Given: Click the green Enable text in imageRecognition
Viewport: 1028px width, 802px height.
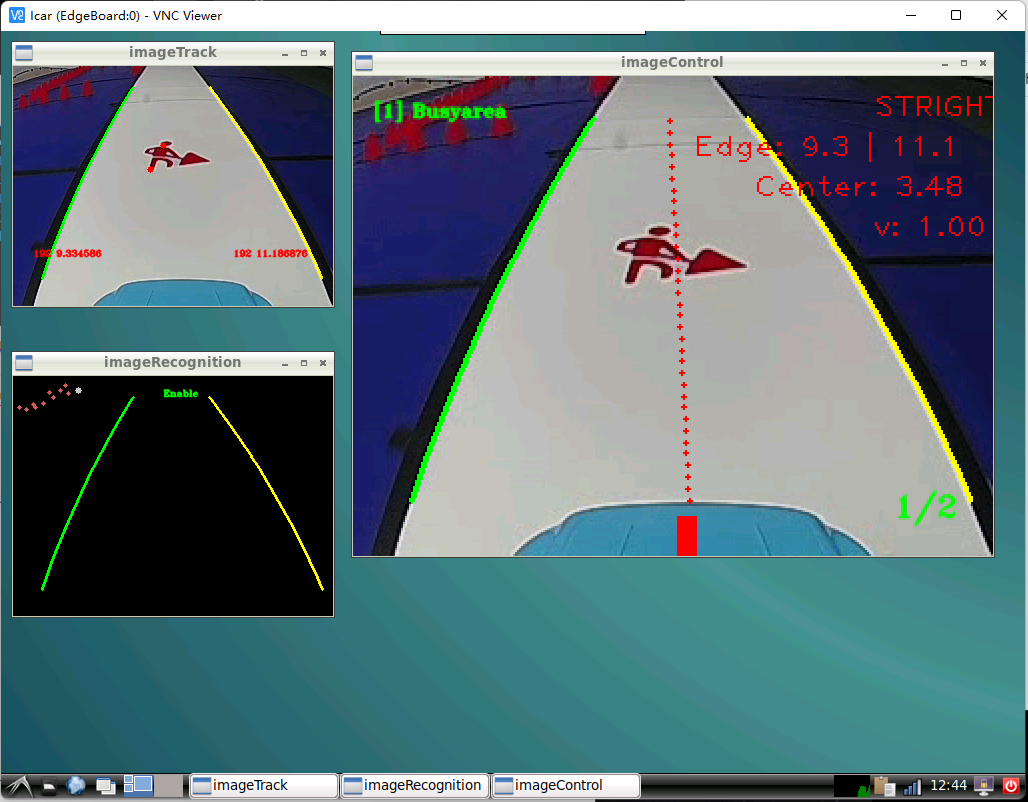Looking at the screenshot, I should (180, 393).
